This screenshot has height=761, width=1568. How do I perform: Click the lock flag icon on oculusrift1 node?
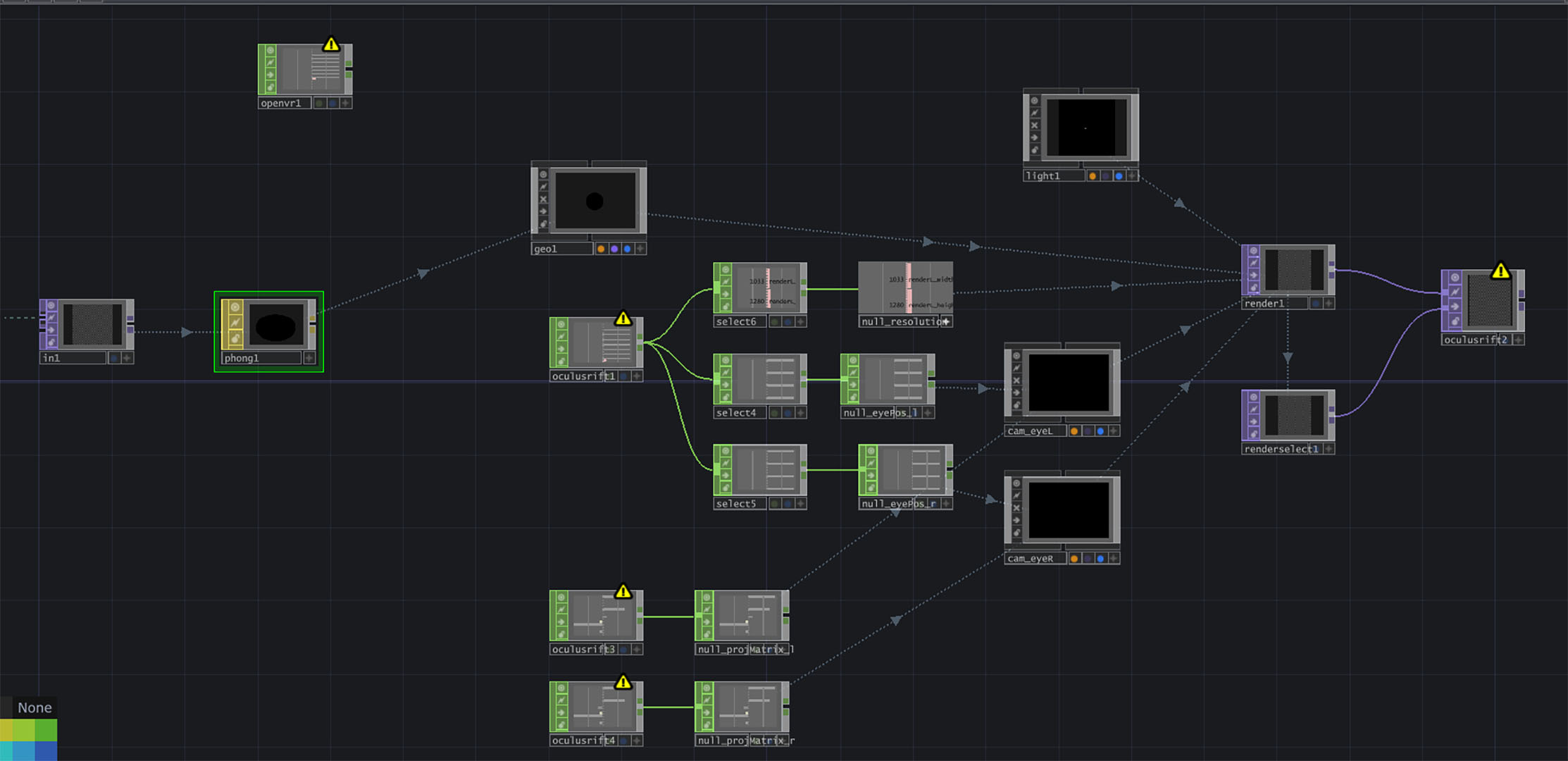point(561,361)
